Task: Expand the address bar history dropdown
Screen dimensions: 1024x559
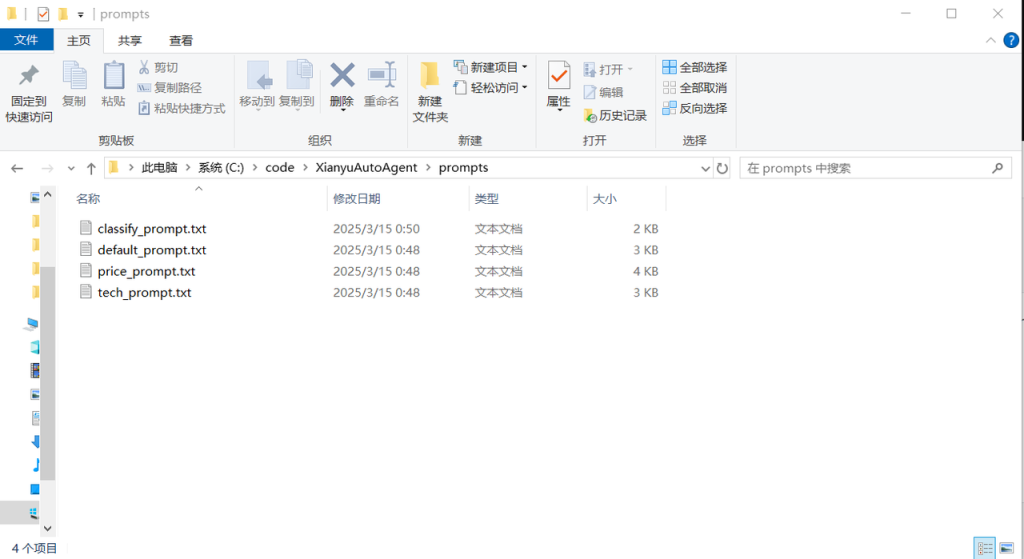Action: [706, 168]
